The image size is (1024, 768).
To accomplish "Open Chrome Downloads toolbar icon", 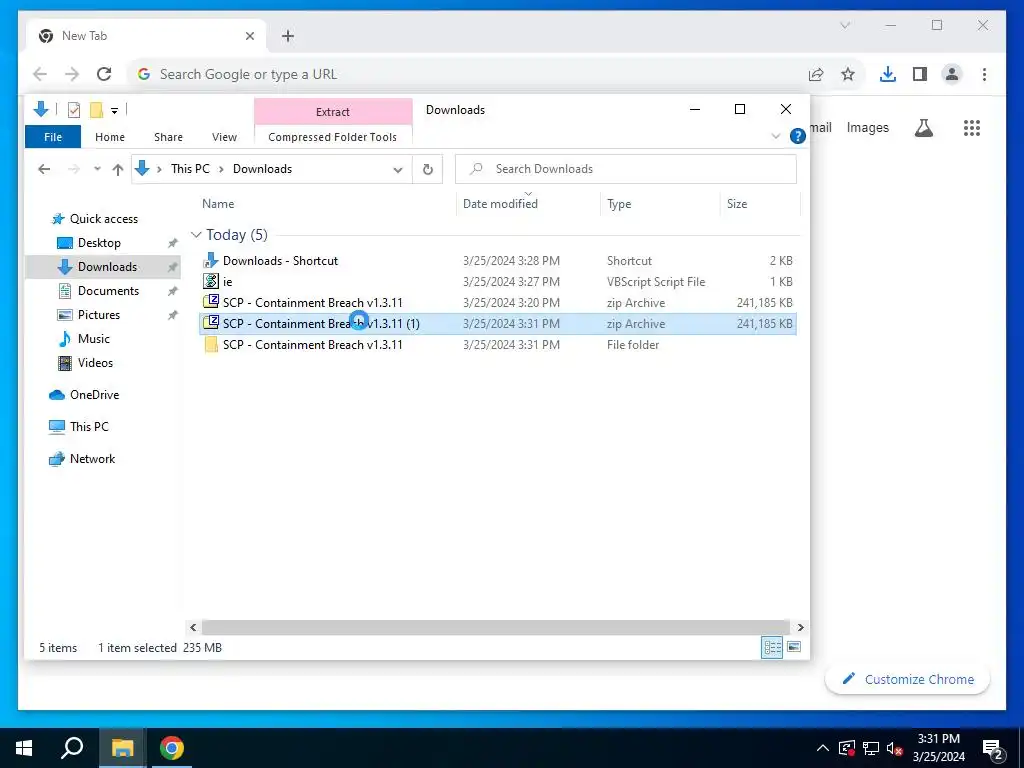I will pos(888,74).
